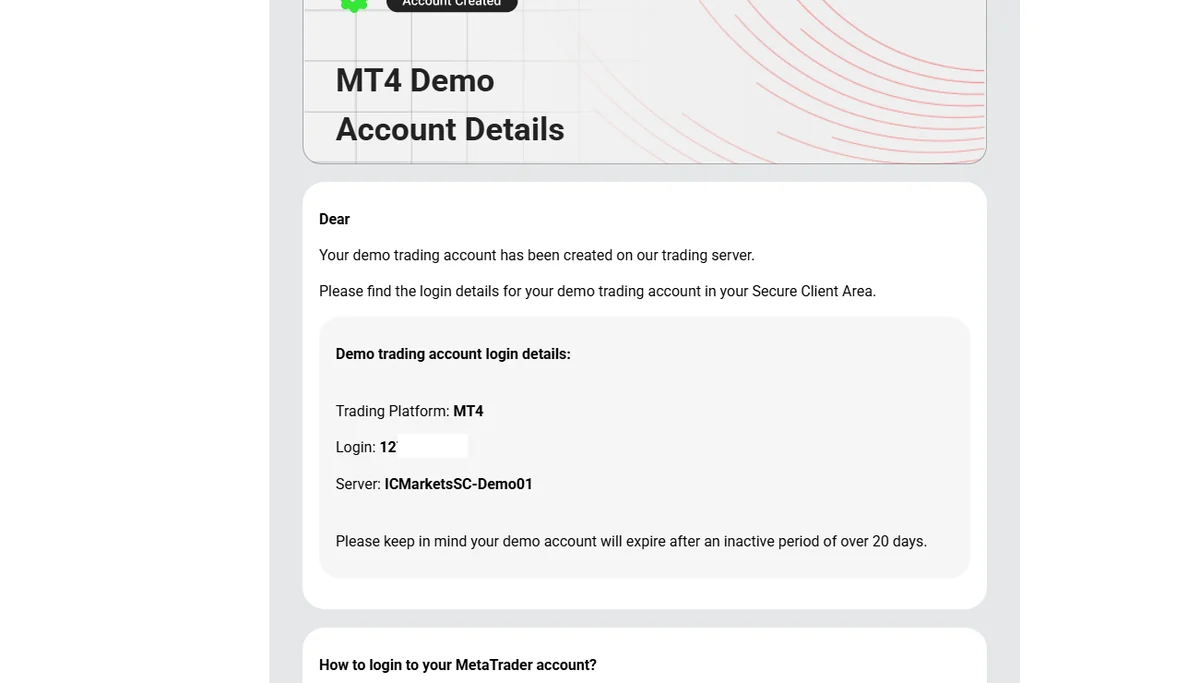The width and height of the screenshot is (1200, 683).
Task: Click the Account Details heading line
Action: tap(450, 129)
